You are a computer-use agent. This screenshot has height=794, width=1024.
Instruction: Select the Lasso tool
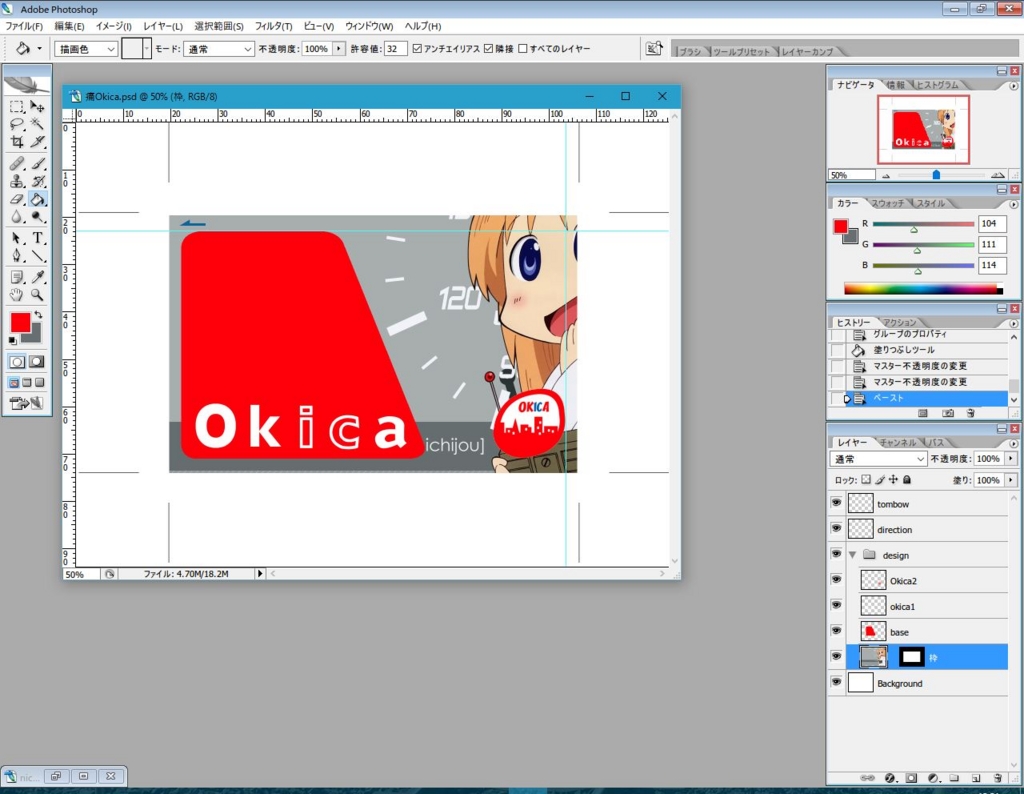pyautogui.click(x=17, y=124)
